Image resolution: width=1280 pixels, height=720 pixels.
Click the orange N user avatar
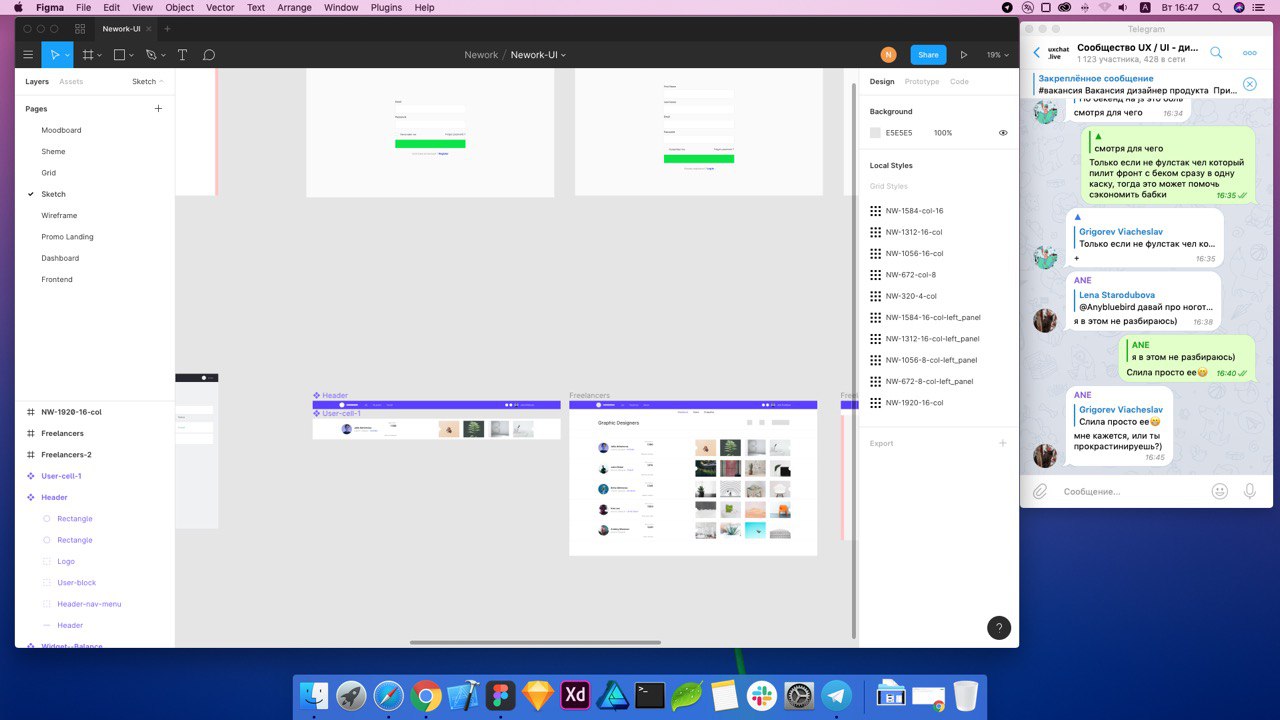888,55
